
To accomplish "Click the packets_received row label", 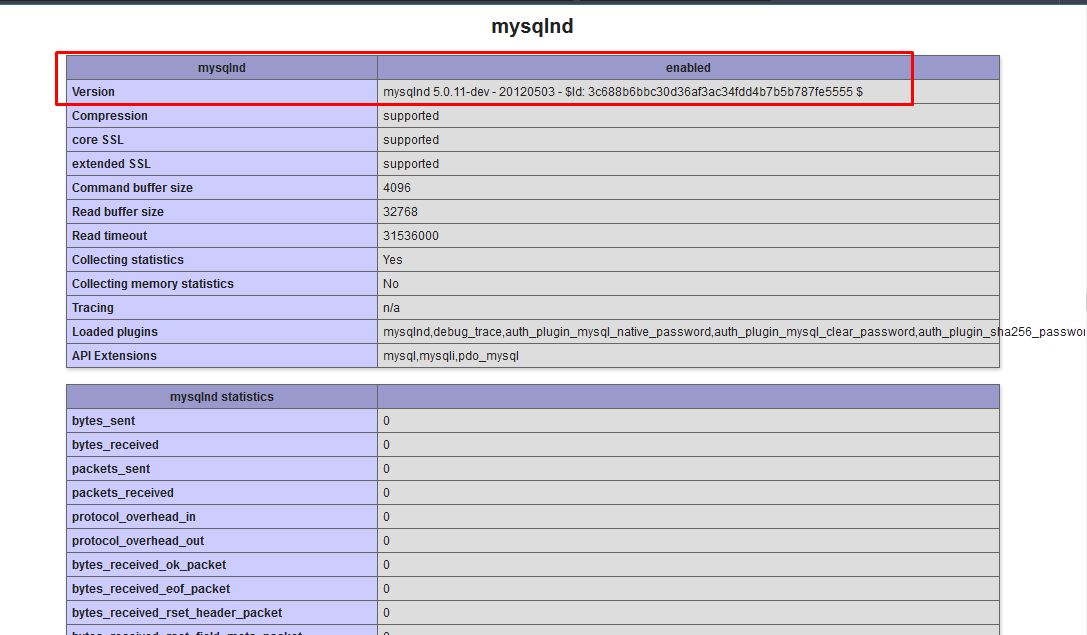I will click(123, 493).
